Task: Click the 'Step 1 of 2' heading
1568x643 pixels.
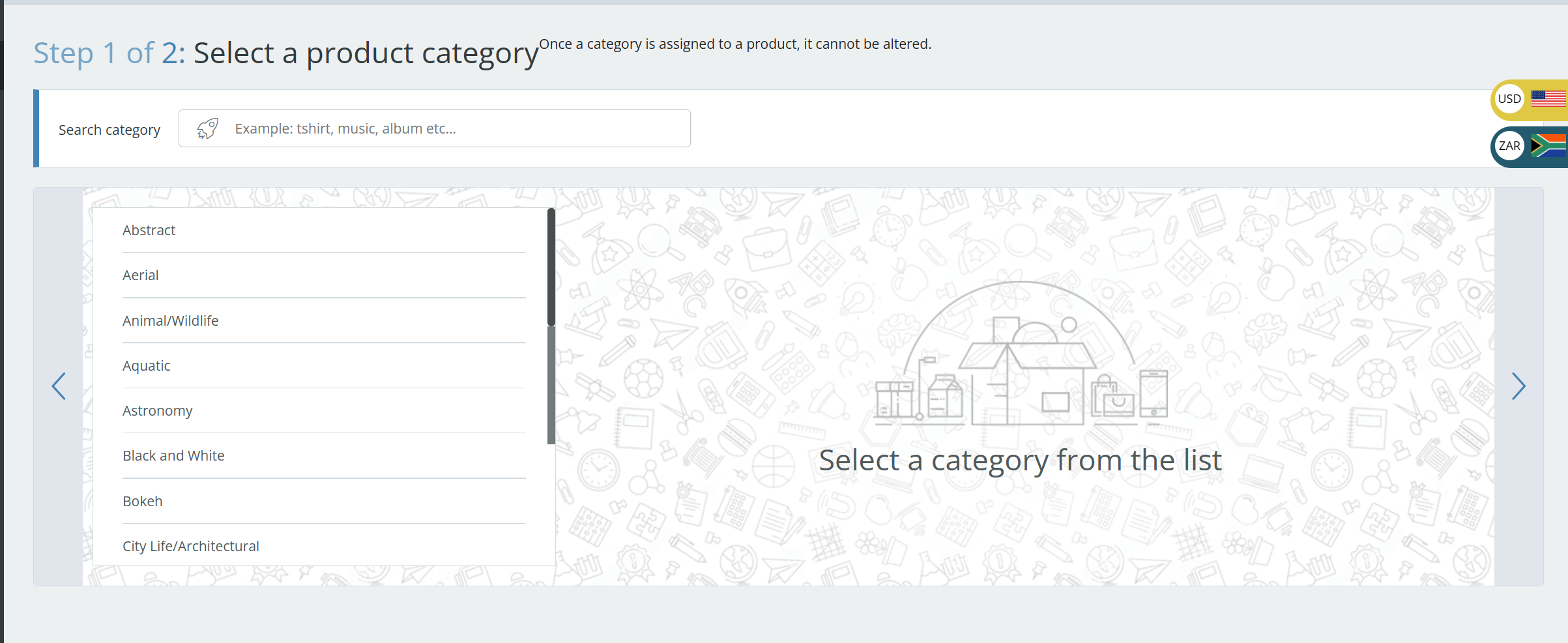Action: (x=109, y=53)
